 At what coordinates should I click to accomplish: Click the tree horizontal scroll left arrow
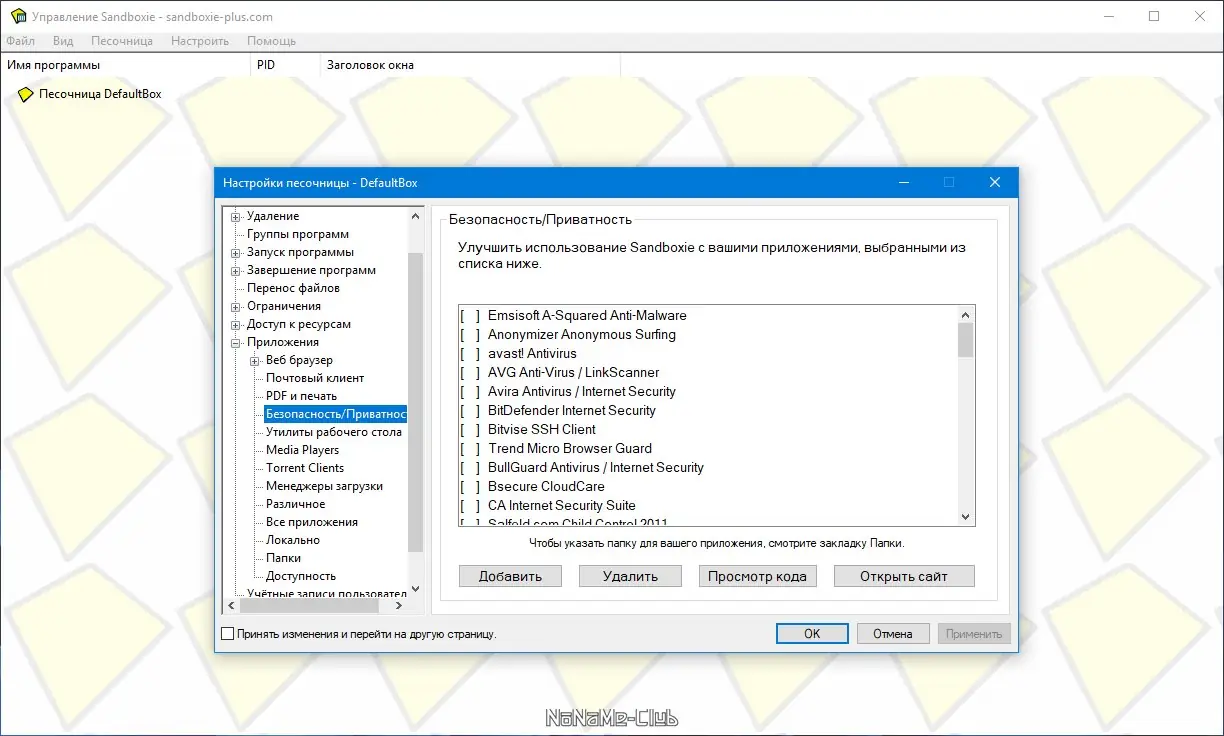[232, 605]
